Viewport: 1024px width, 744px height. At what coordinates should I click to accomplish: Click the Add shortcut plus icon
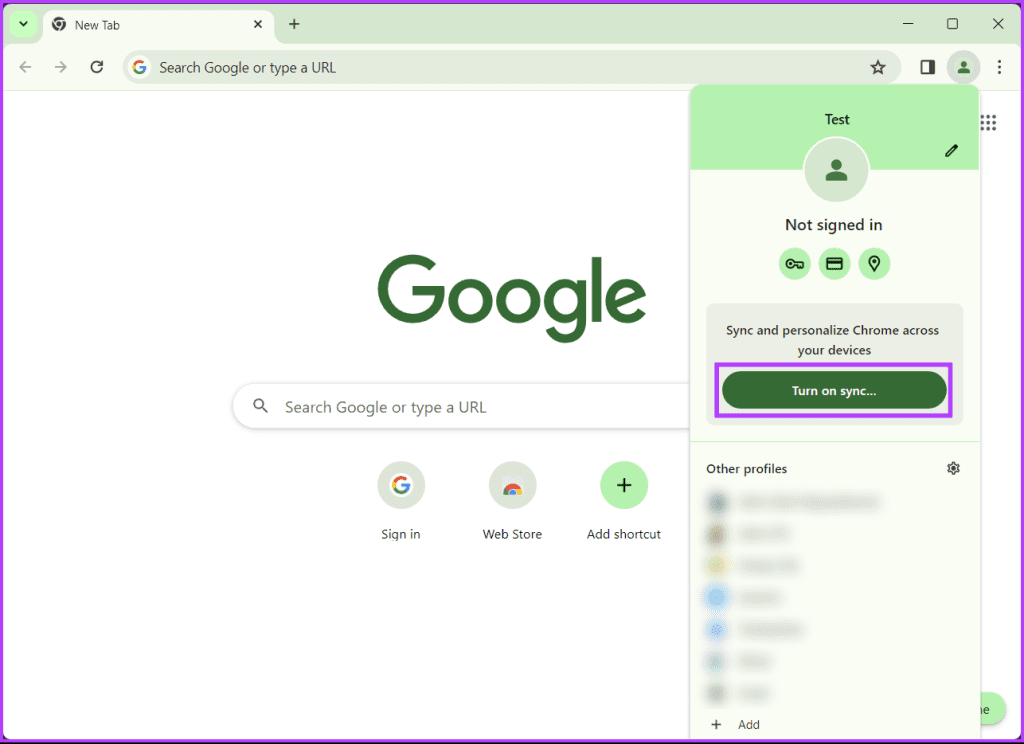tap(624, 485)
